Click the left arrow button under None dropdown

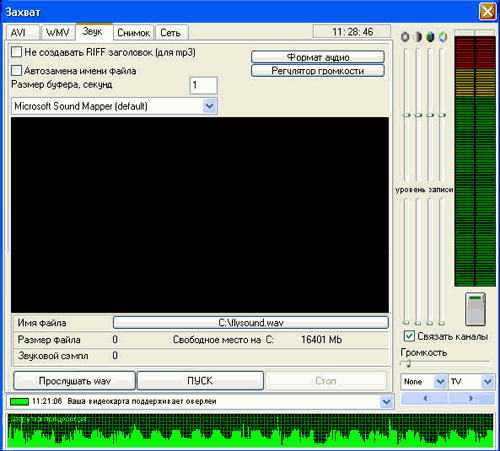tap(425, 398)
